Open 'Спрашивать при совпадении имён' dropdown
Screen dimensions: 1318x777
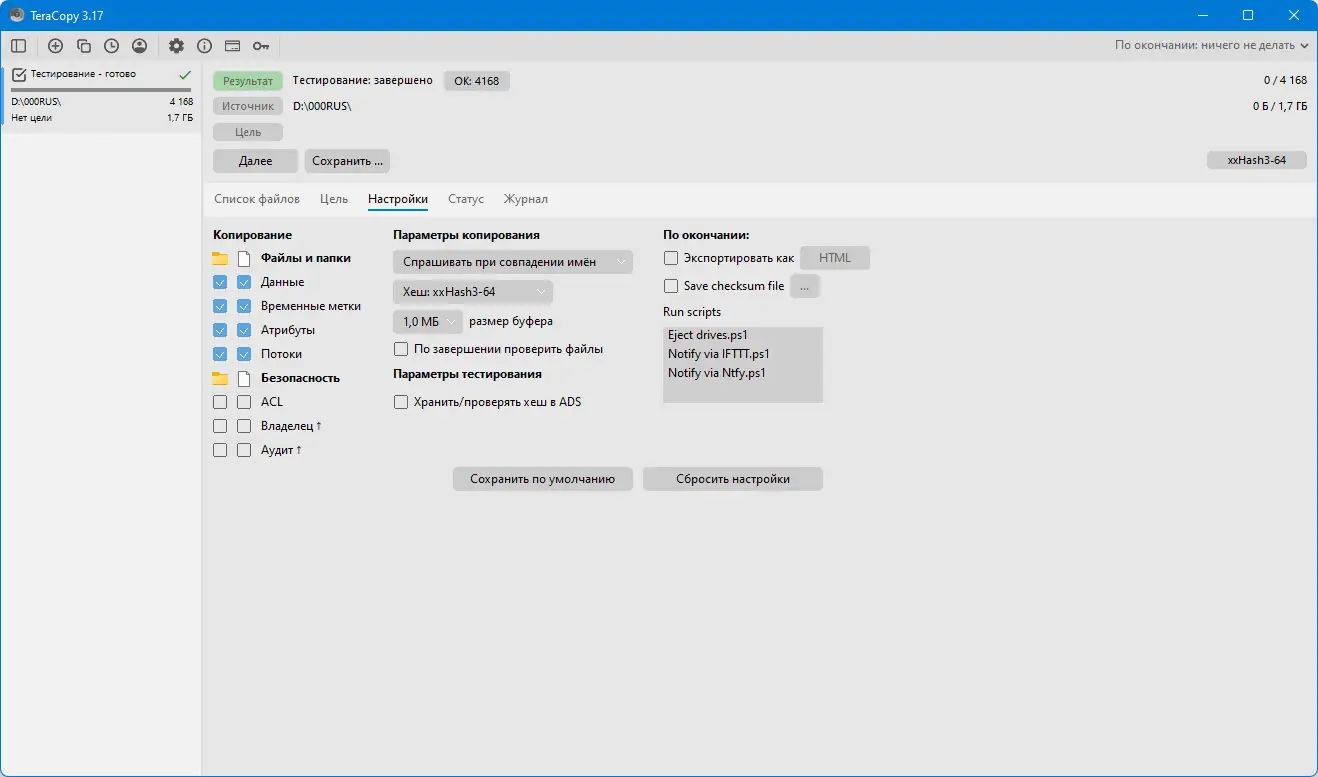(513, 262)
